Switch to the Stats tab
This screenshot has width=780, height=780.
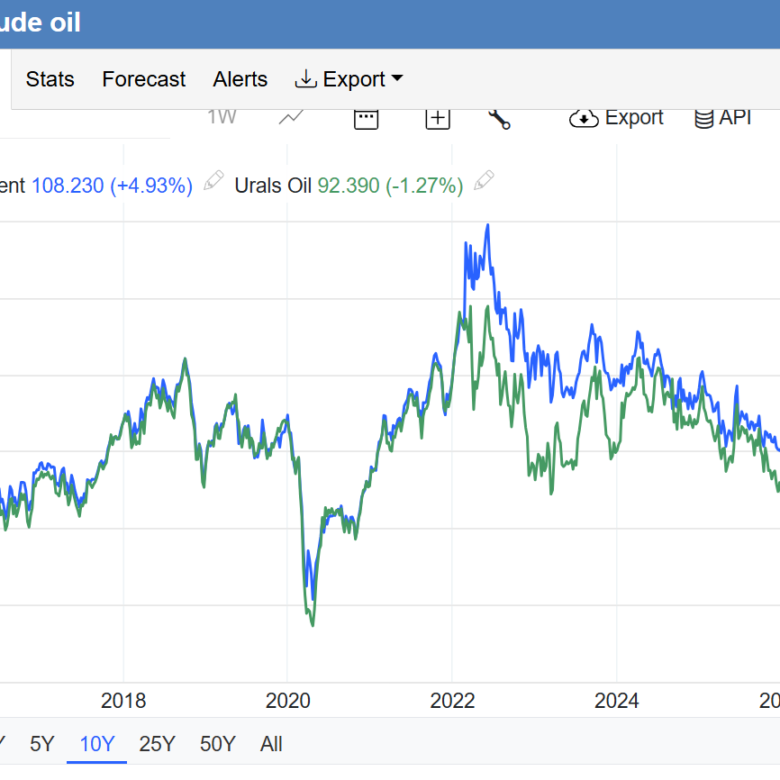point(50,79)
